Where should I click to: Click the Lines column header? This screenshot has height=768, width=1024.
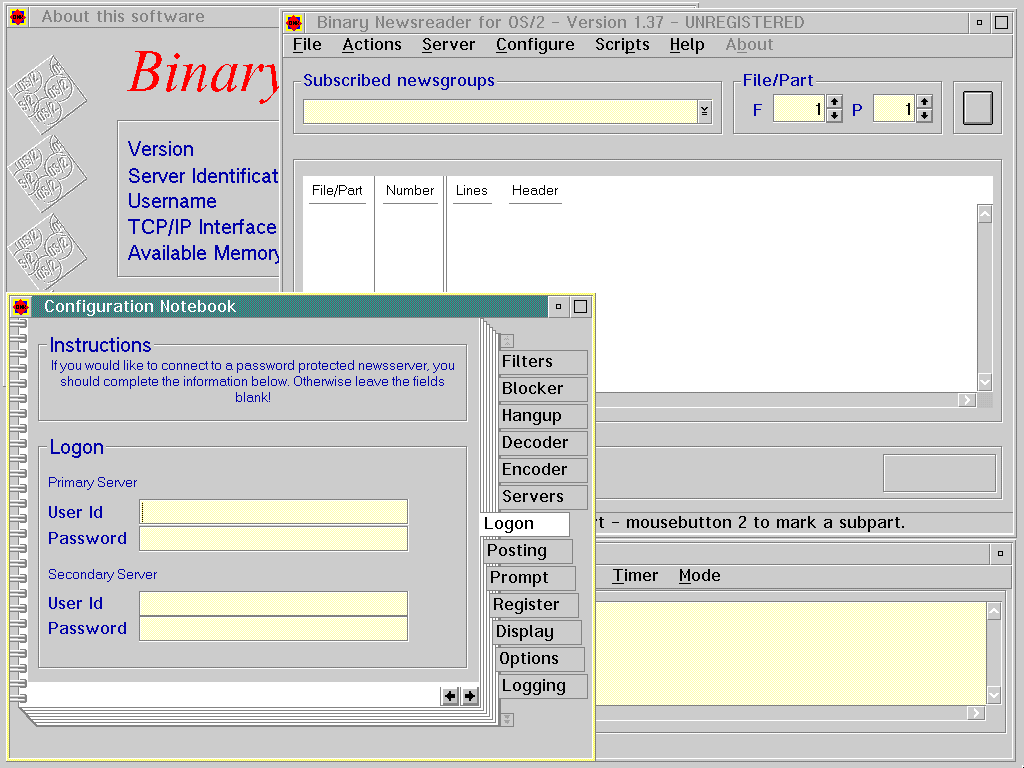tap(472, 191)
